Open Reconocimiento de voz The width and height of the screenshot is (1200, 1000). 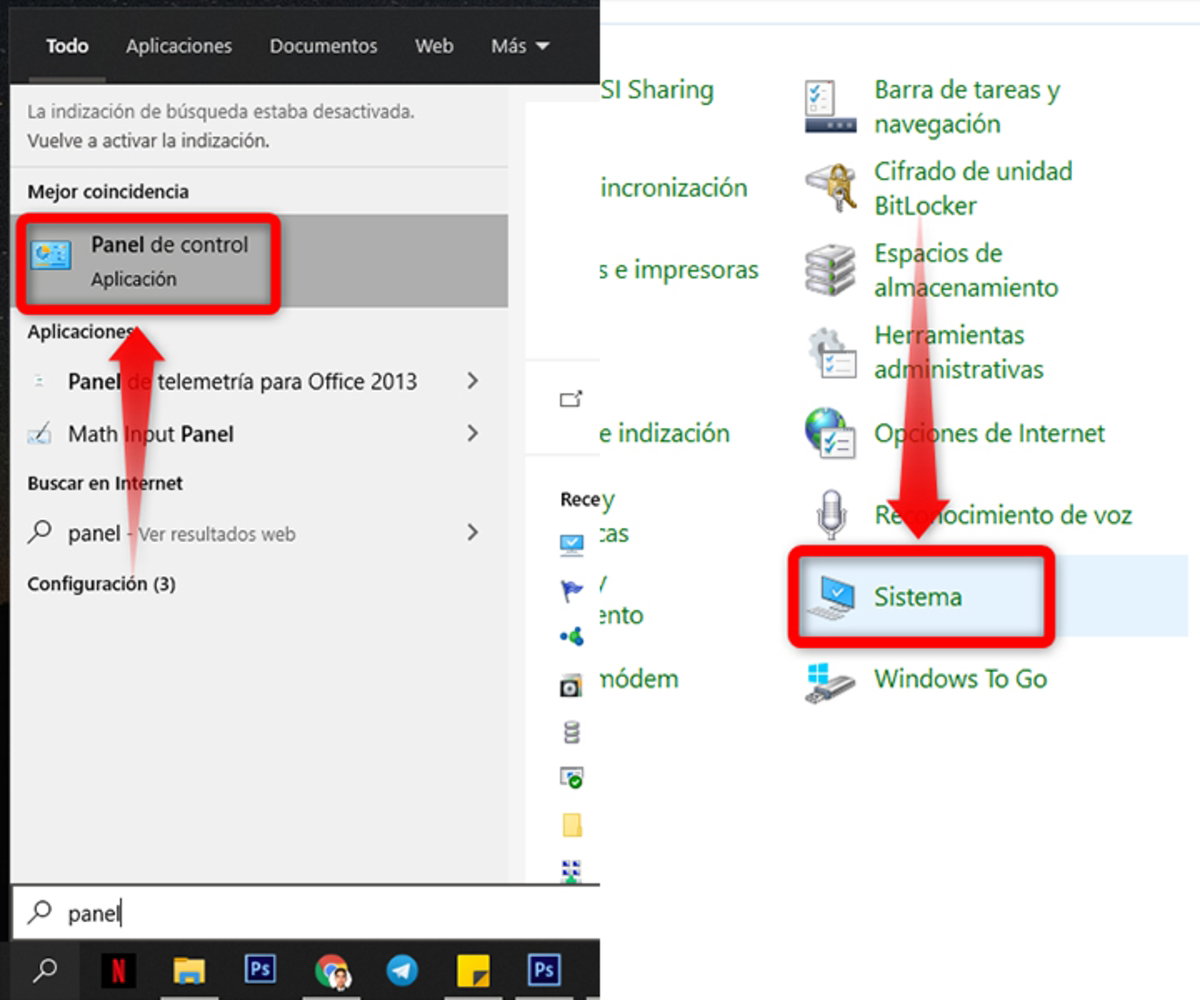pos(1002,516)
